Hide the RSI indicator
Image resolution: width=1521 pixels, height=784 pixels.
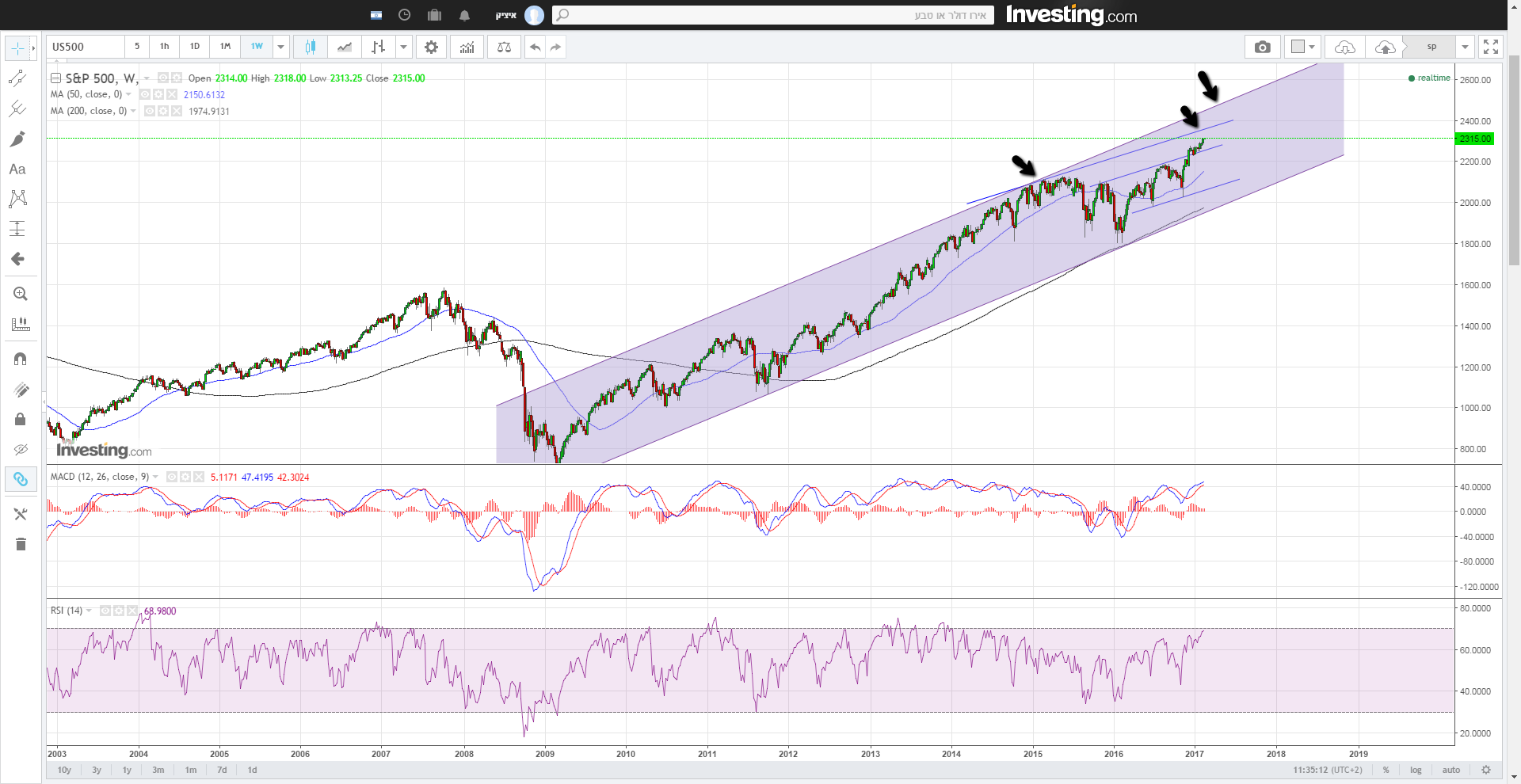coord(105,611)
